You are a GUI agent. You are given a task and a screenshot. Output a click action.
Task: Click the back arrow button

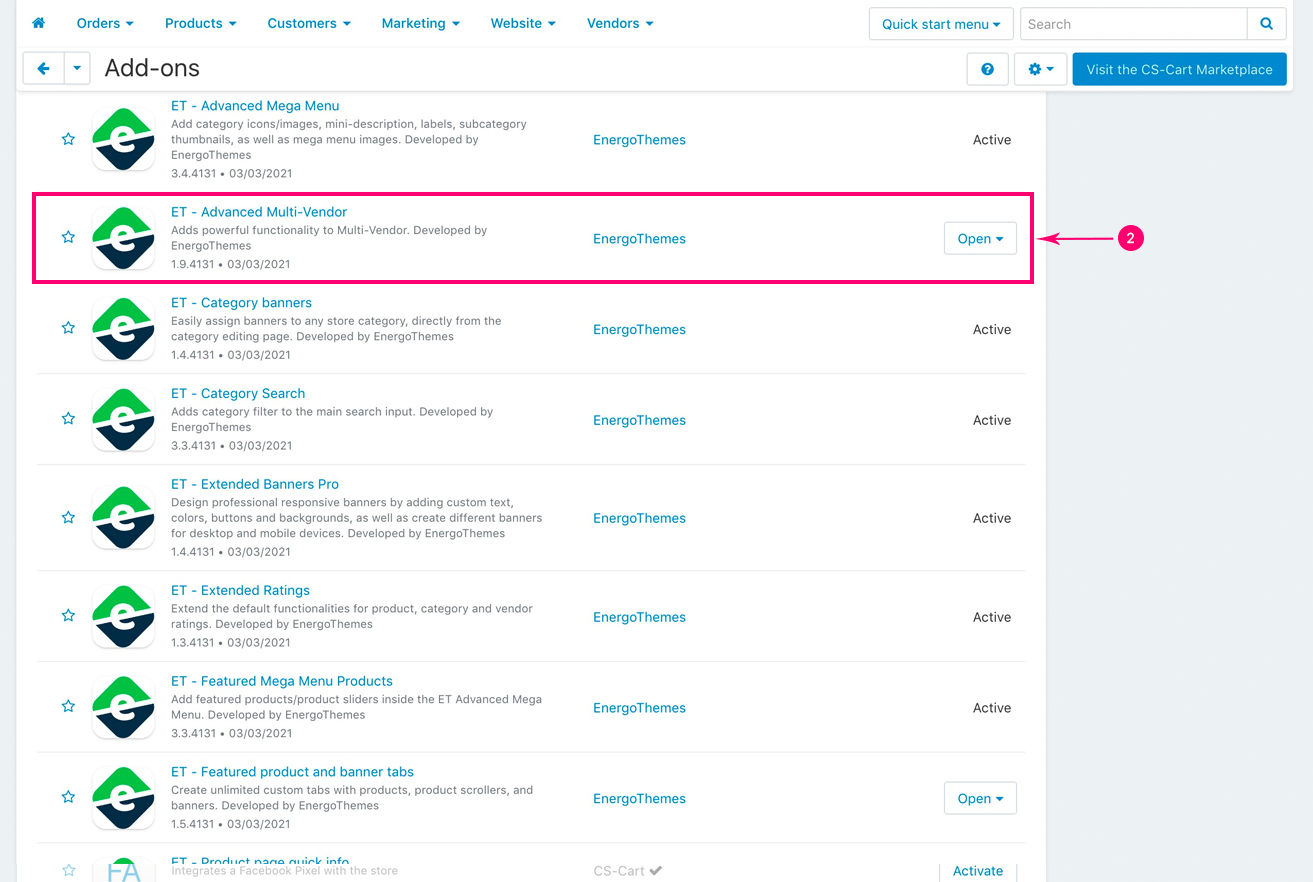coord(43,69)
